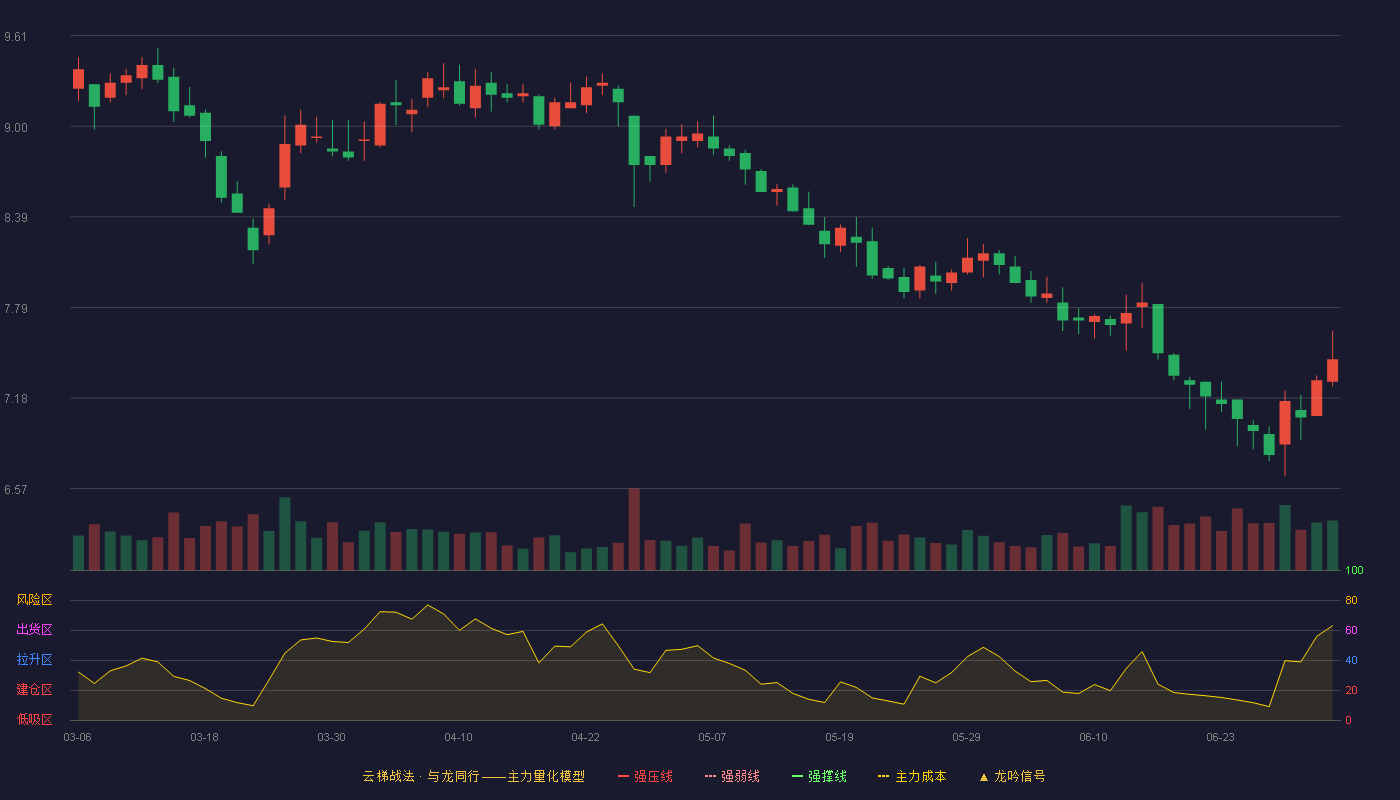Click the 9.61 price axis label

(16, 37)
